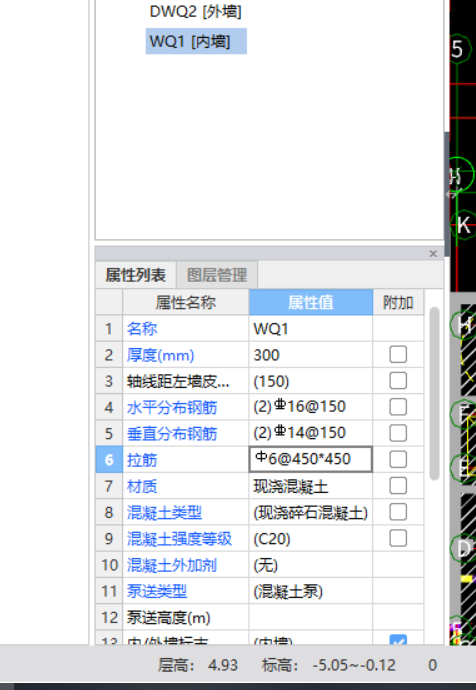Image resolution: width=476 pixels, height=690 pixels.
Task: Click the 材质 property label
Action: point(142,486)
